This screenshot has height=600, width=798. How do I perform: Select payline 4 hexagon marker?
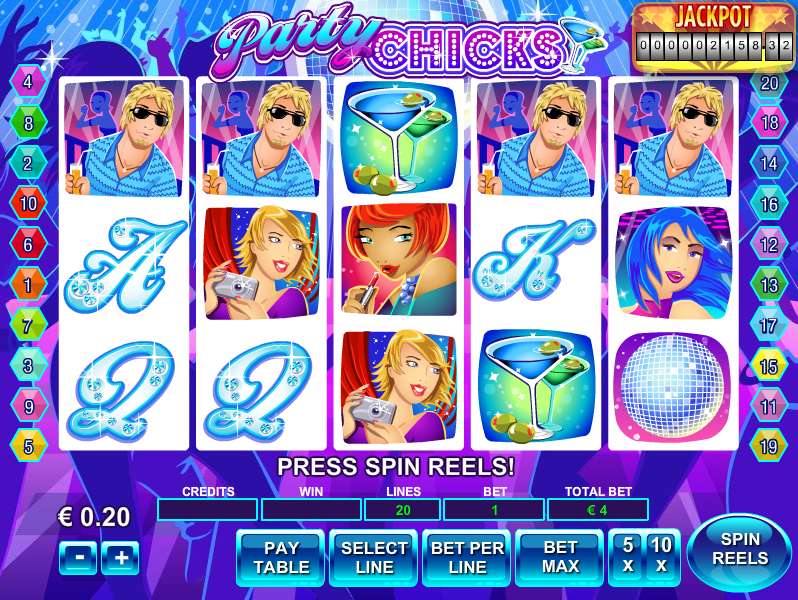[x=28, y=81]
